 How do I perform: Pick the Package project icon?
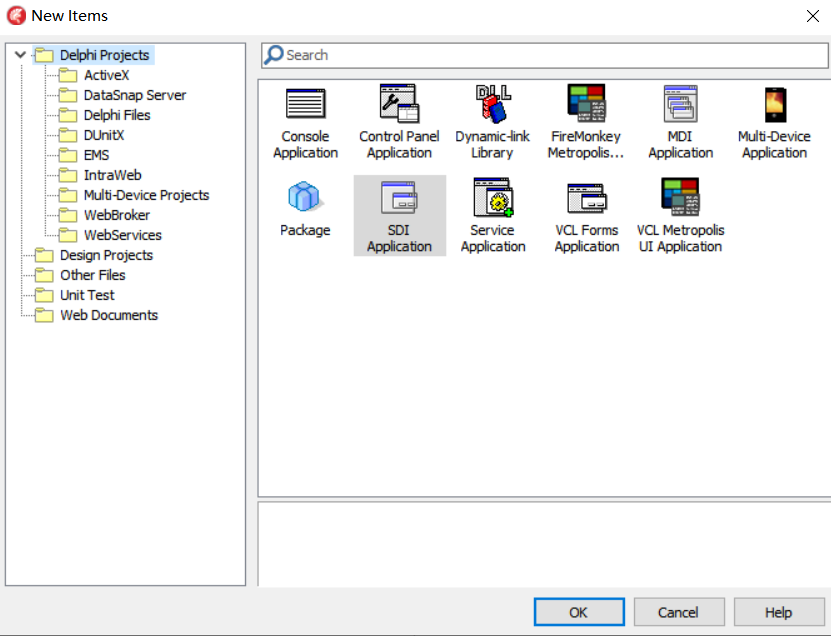point(305,197)
